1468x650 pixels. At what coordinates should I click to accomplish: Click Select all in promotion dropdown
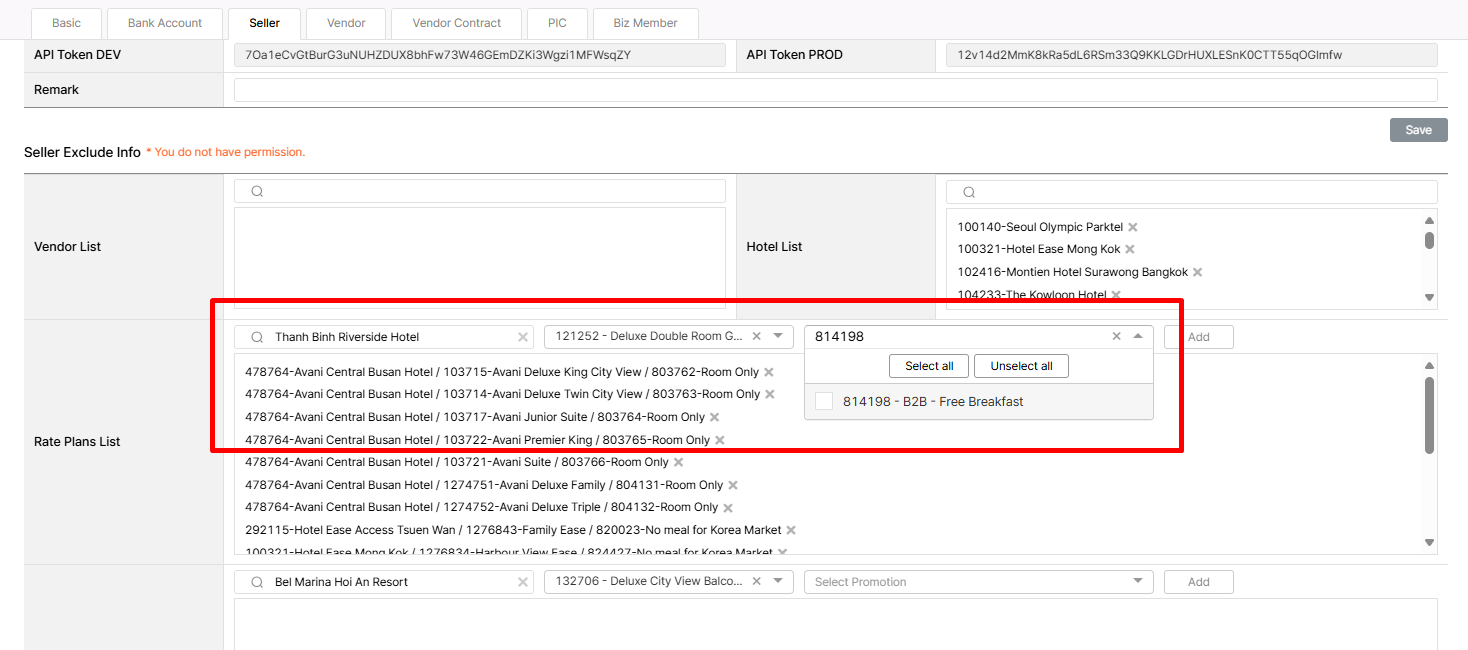(929, 366)
